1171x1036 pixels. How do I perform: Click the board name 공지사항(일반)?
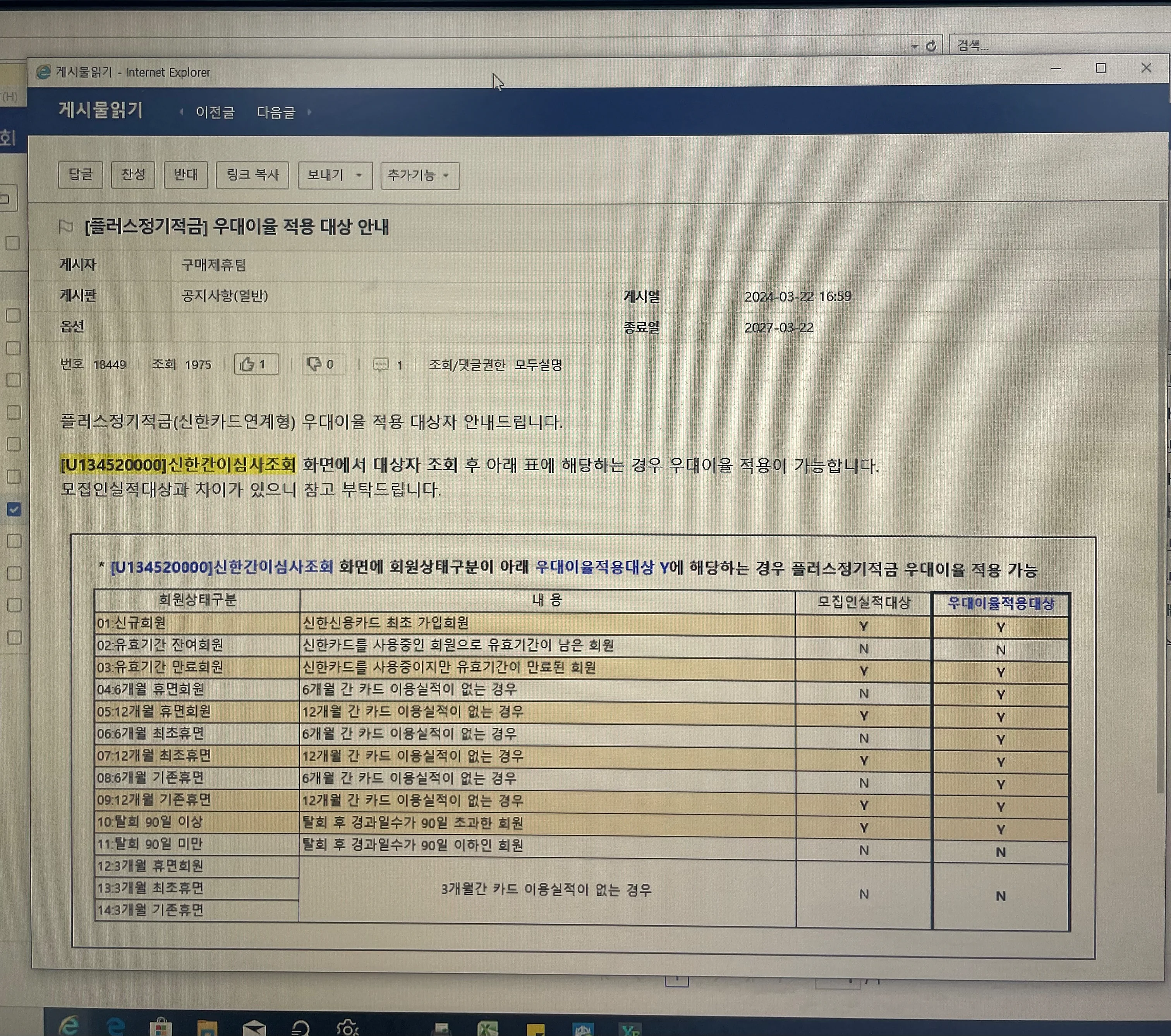point(225,296)
